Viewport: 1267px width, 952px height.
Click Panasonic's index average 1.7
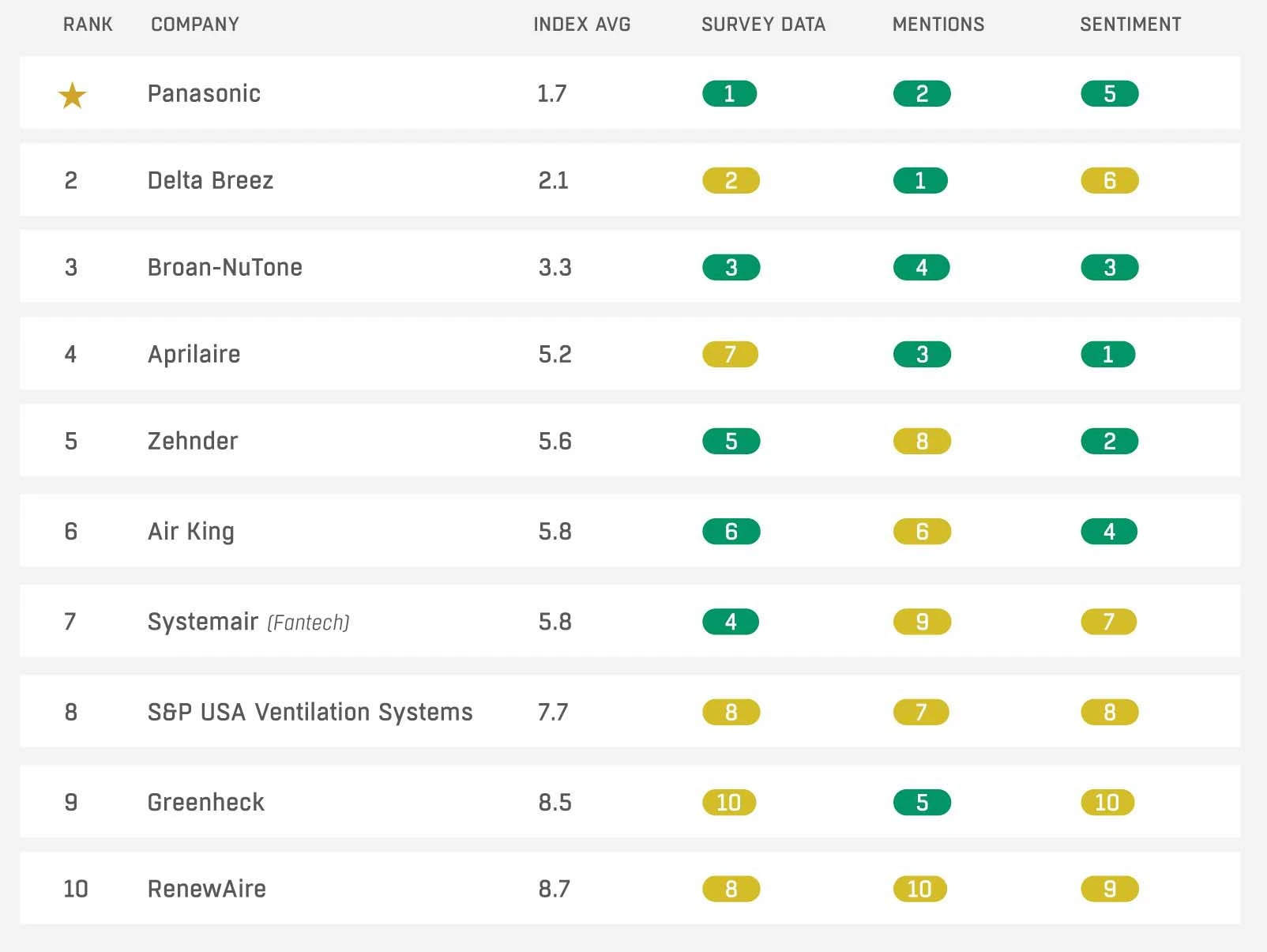pos(552,93)
